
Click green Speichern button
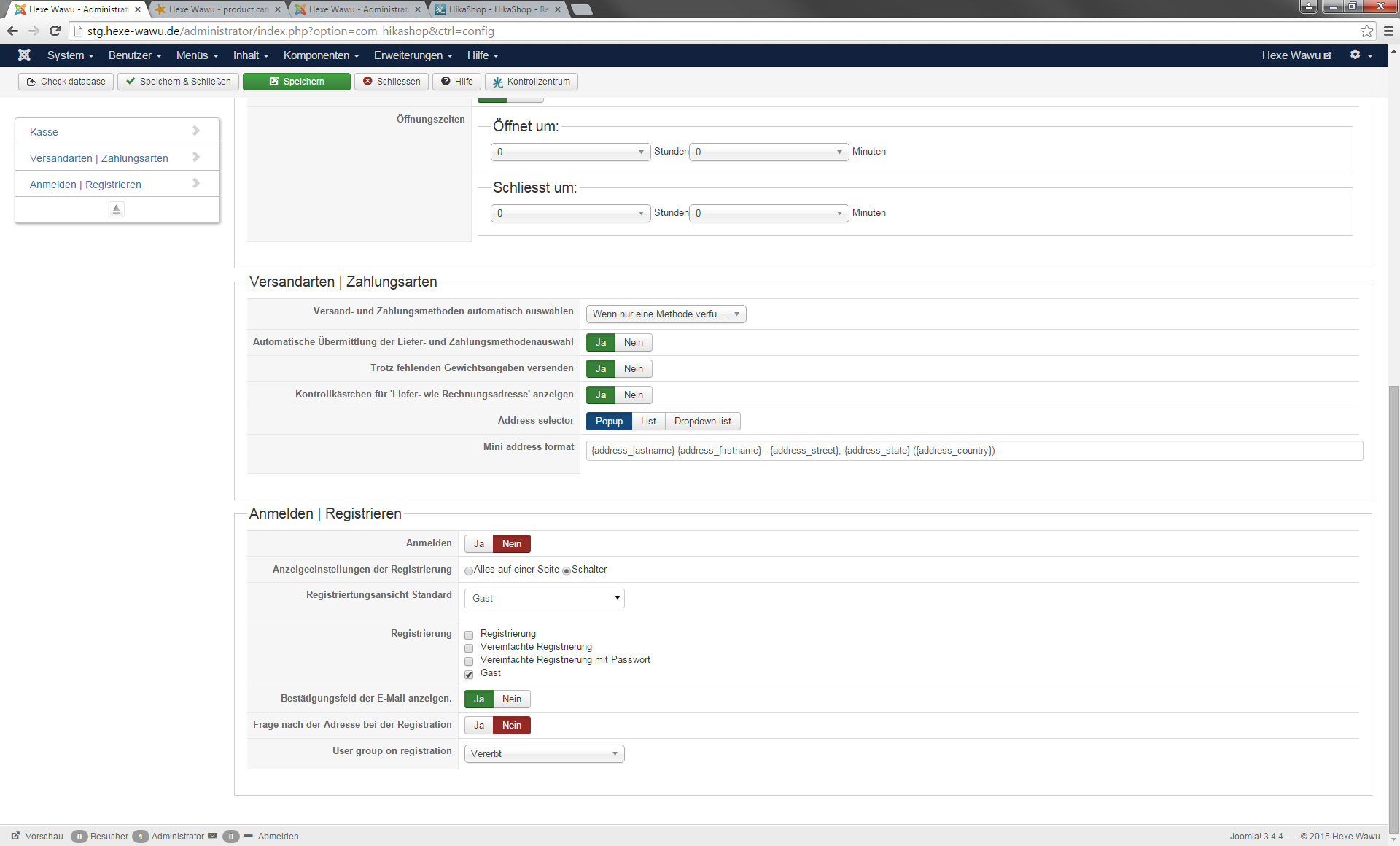(x=296, y=82)
